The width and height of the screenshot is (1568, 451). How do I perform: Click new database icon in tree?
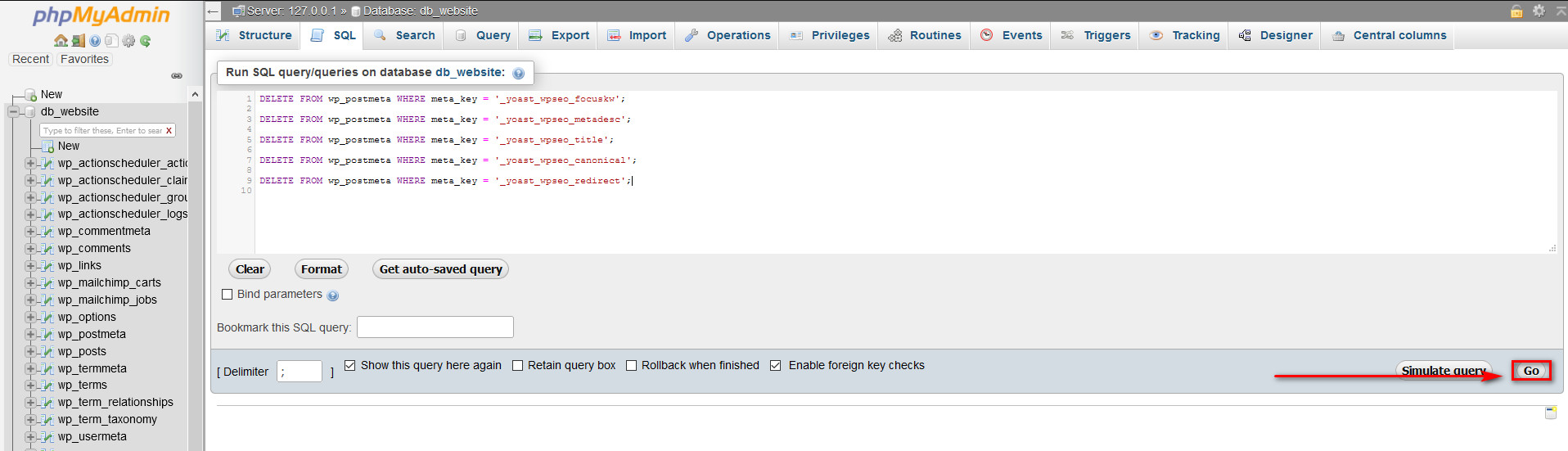point(31,95)
